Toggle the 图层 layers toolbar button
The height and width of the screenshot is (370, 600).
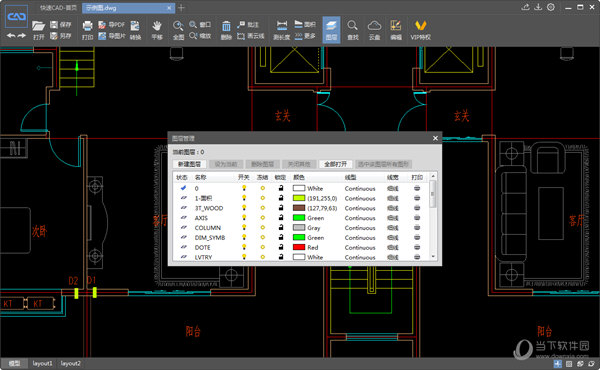click(x=331, y=30)
